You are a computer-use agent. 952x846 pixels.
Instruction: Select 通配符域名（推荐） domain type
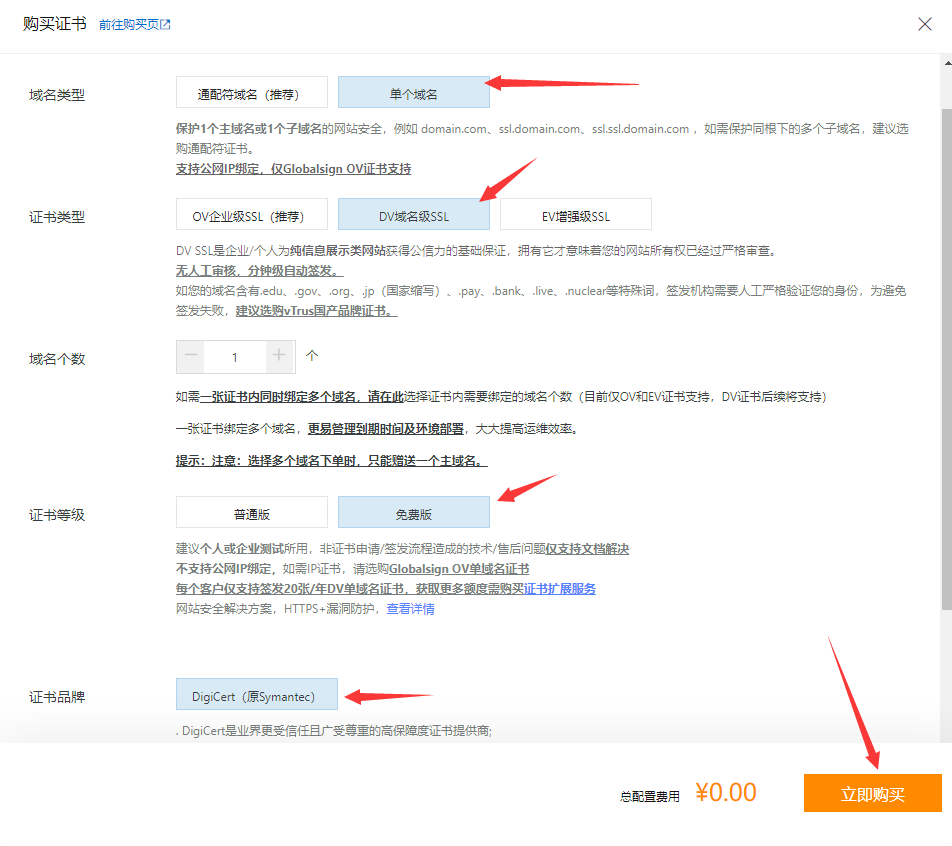point(251,93)
